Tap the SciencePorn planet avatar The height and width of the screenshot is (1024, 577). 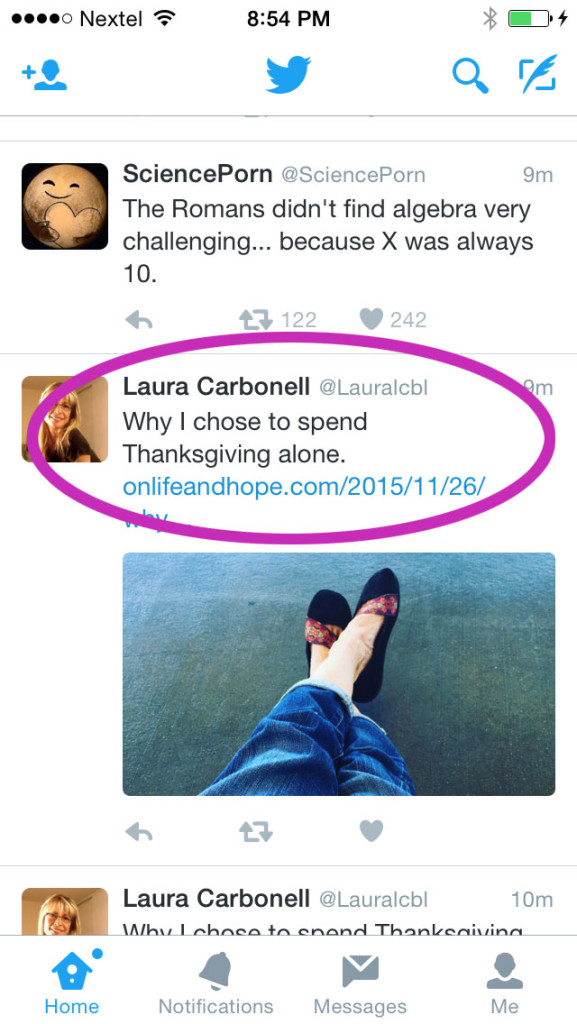coord(65,206)
